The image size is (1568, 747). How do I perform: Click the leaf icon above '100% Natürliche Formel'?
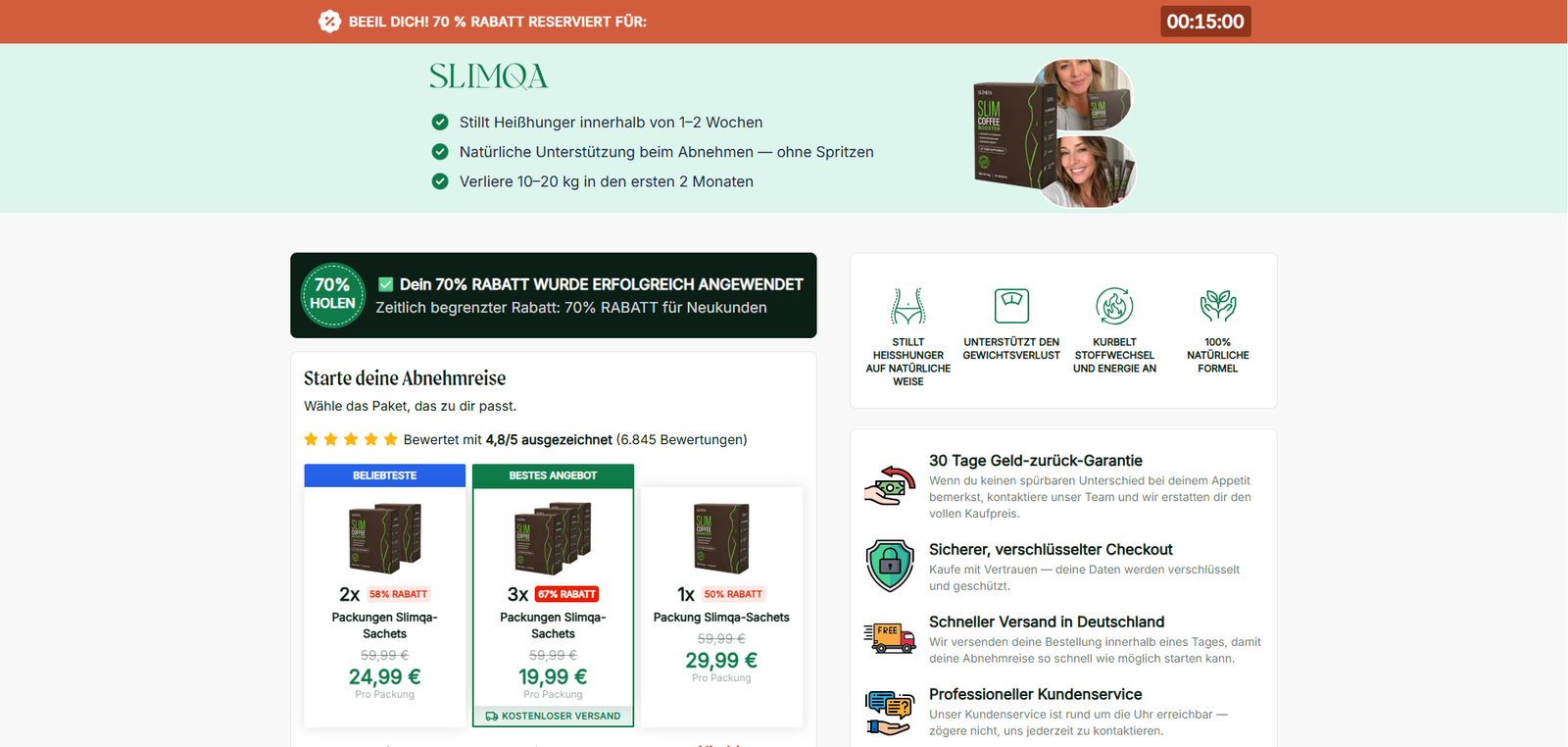click(1218, 306)
